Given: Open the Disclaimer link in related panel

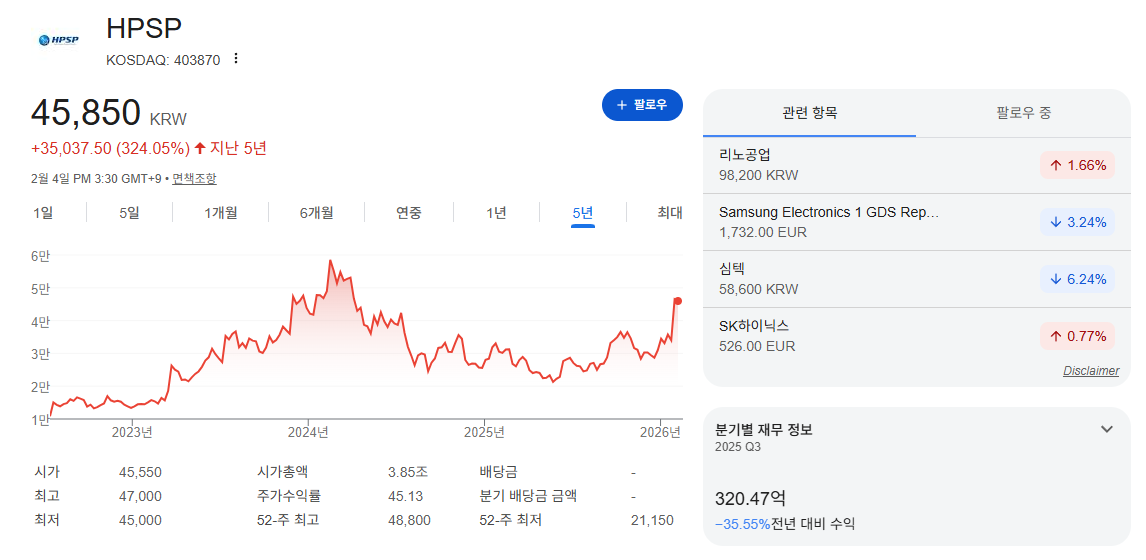Looking at the screenshot, I should tap(1090, 371).
